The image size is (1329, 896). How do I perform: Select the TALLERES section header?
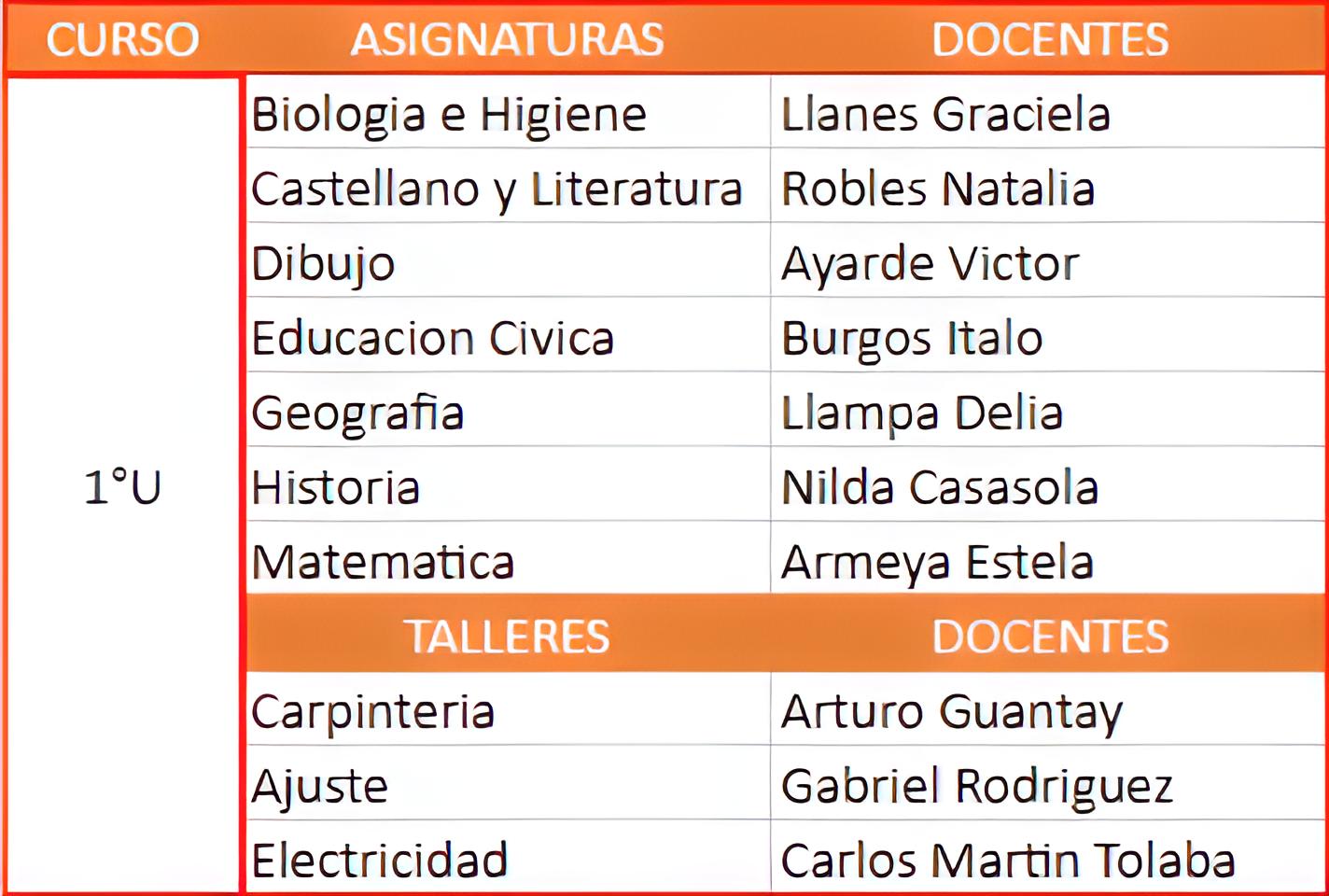point(507,637)
